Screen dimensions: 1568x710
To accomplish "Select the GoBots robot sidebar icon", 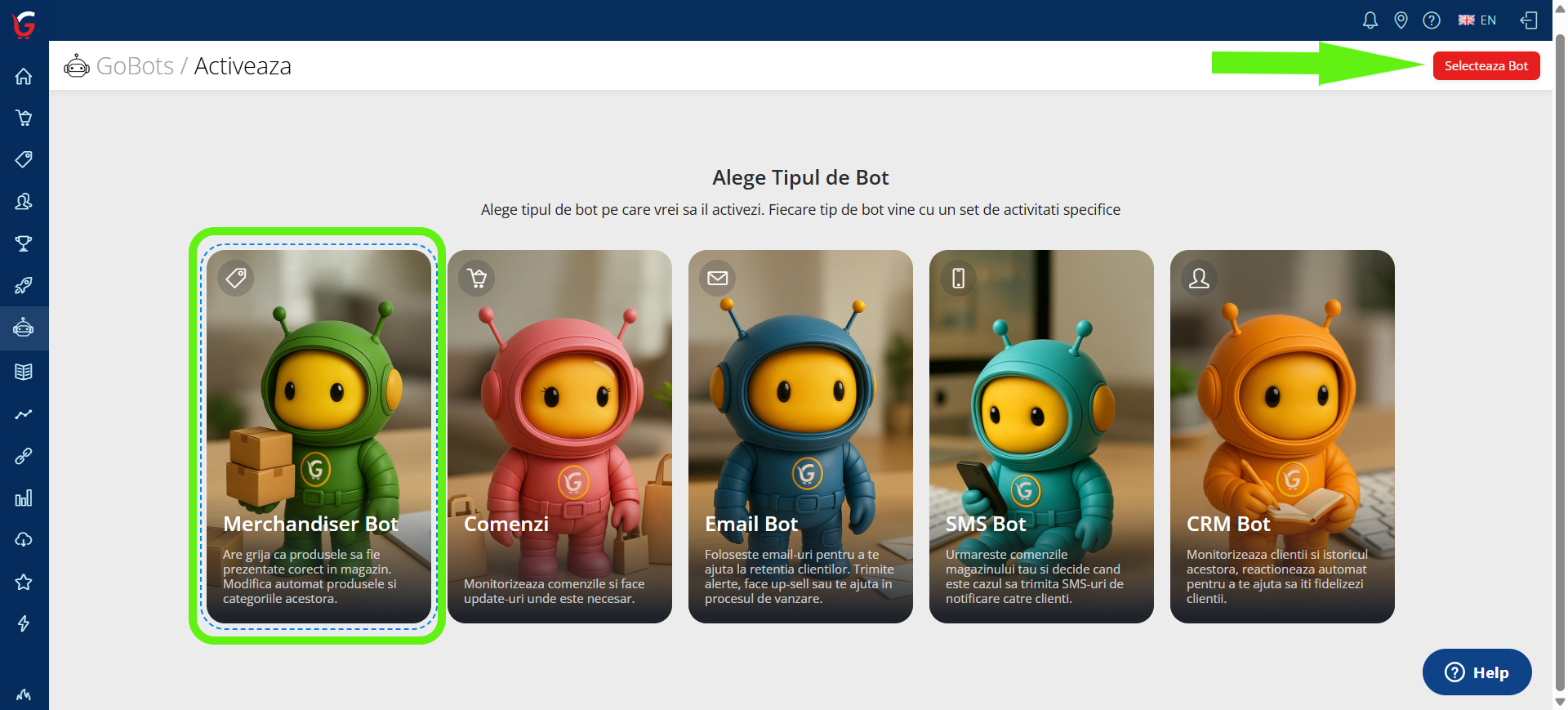I will (x=24, y=328).
